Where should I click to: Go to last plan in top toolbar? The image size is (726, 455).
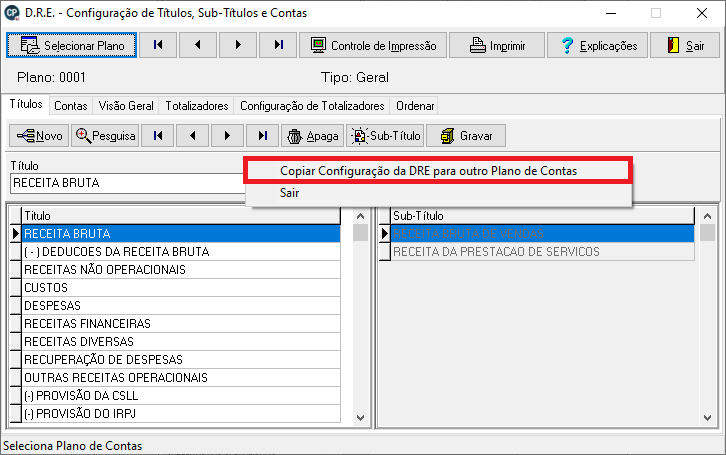click(278, 45)
